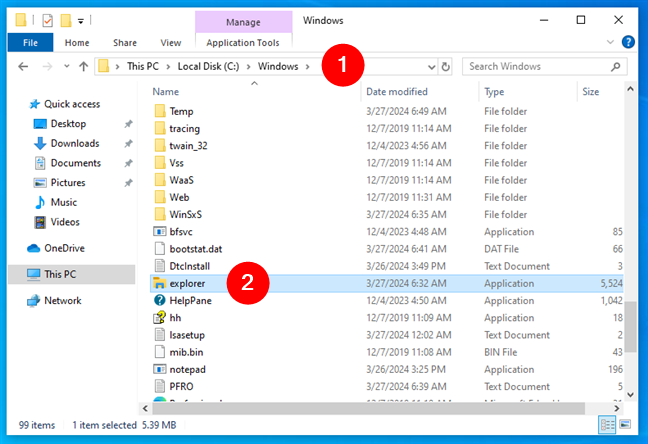Click the New folder quick access icon
The width and height of the screenshot is (648, 444).
(66, 20)
